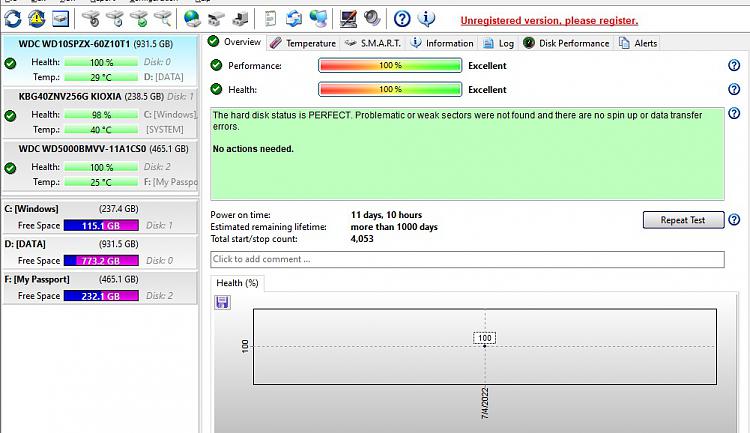
Task: Click the refresh disk information toolbar icon
Action: [x=12, y=19]
